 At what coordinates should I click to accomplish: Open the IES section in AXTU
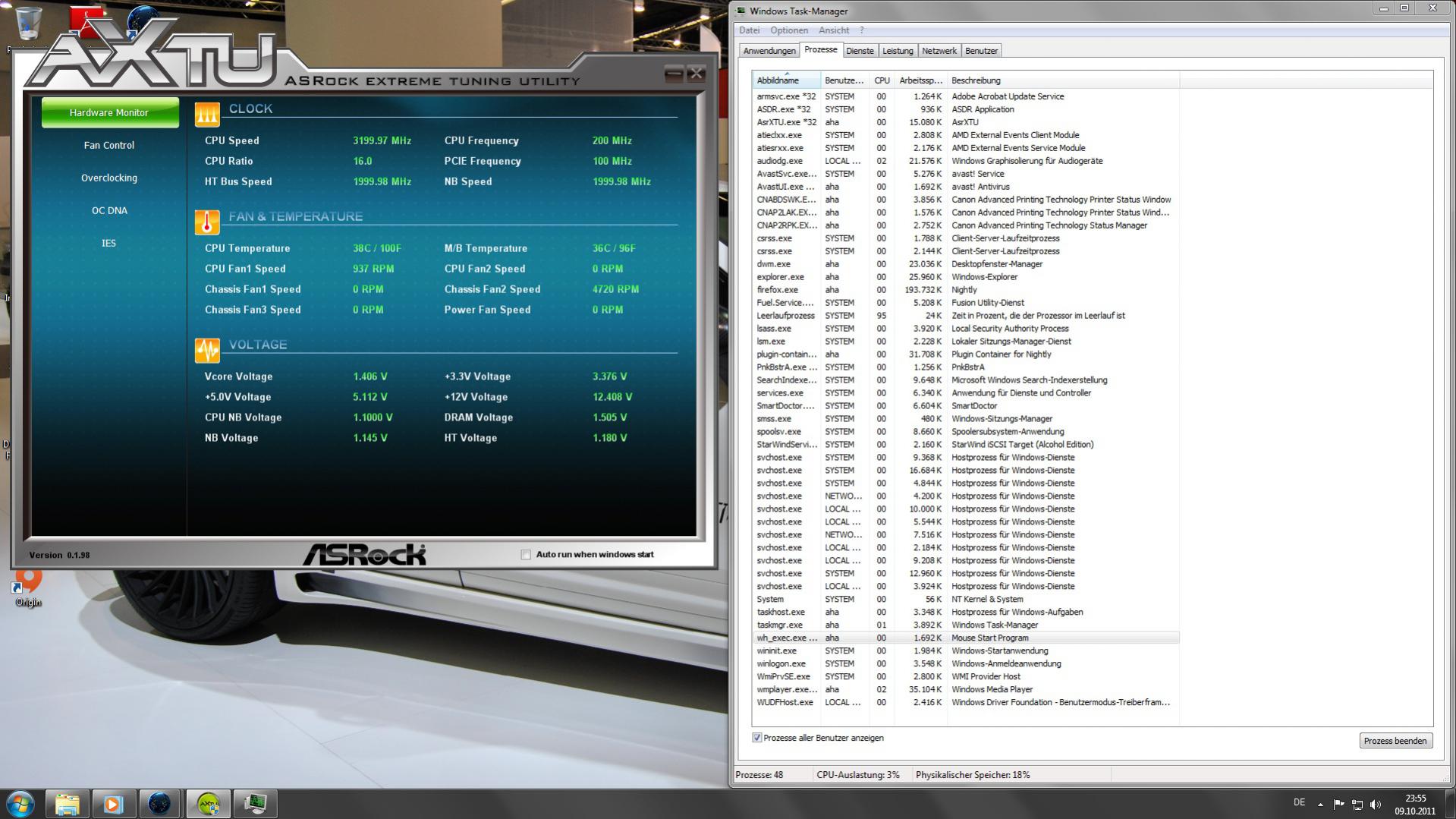coord(109,243)
